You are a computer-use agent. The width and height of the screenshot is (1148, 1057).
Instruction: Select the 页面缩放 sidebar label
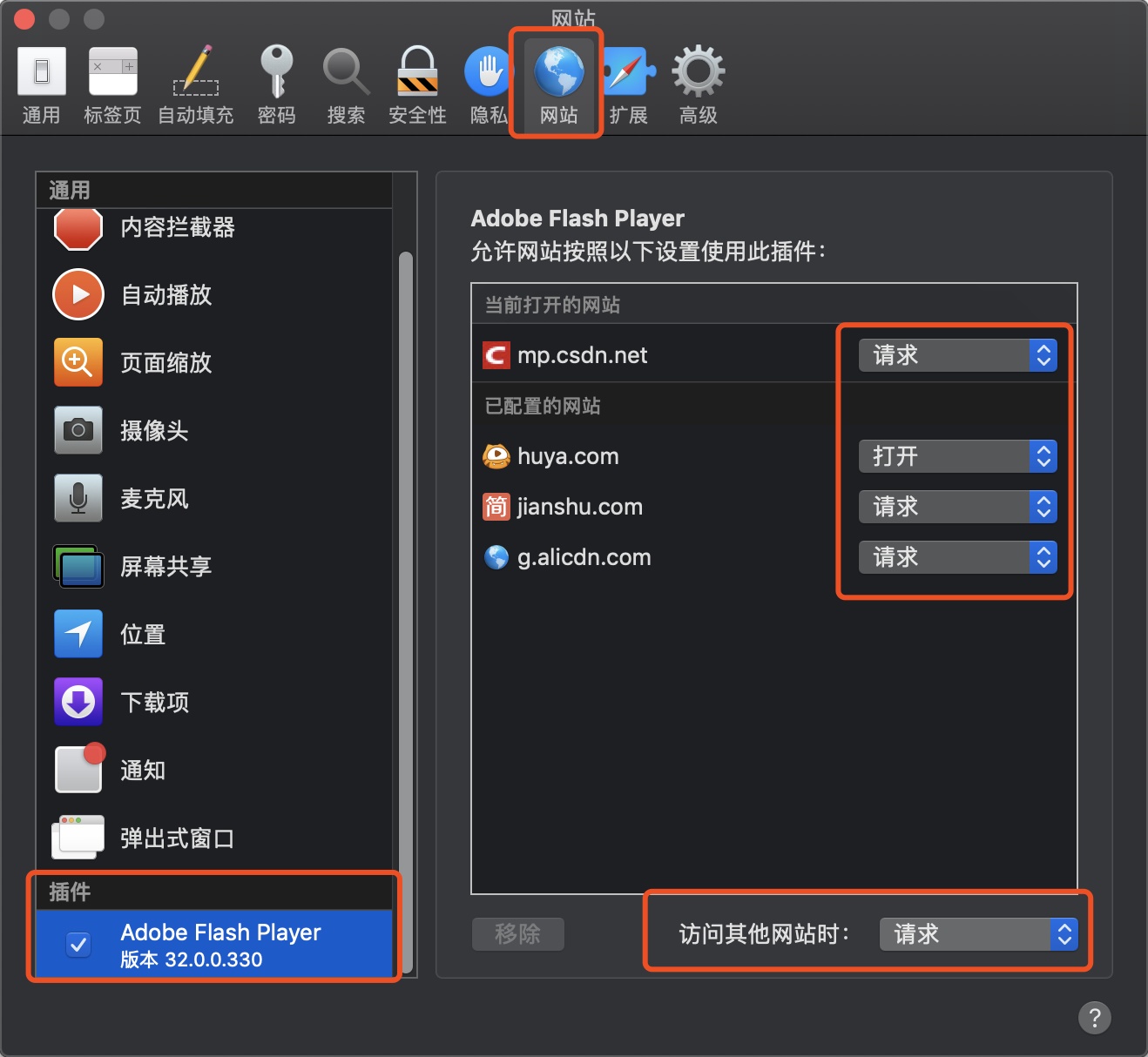[166, 363]
